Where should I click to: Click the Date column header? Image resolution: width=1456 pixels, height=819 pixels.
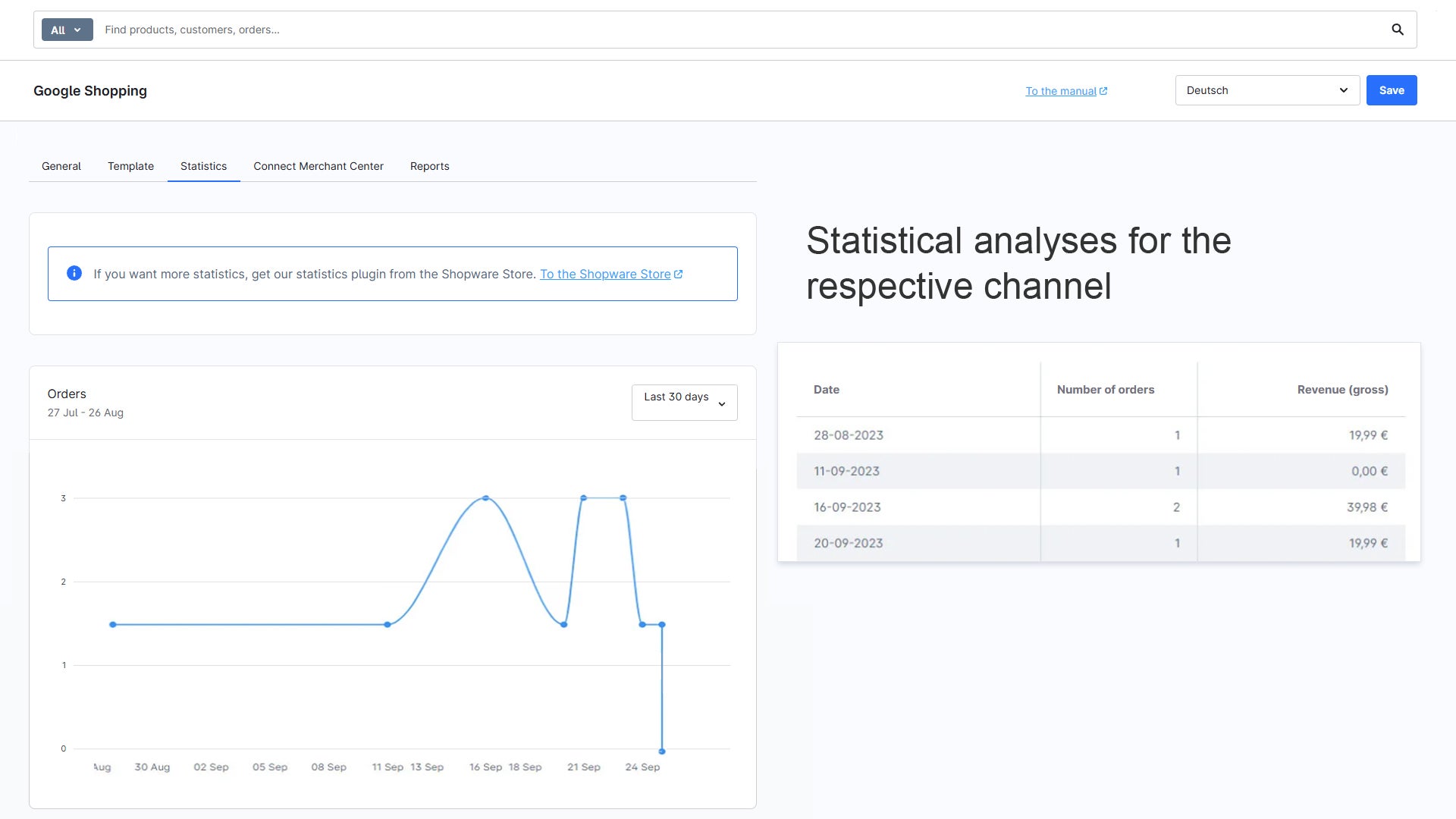(x=826, y=390)
